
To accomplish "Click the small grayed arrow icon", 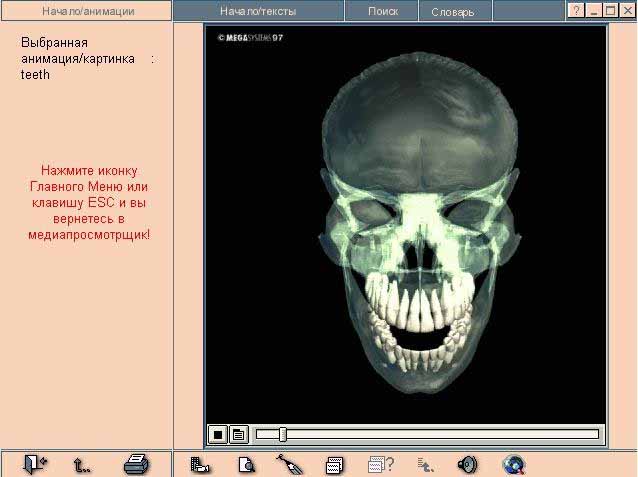I will (425, 464).
